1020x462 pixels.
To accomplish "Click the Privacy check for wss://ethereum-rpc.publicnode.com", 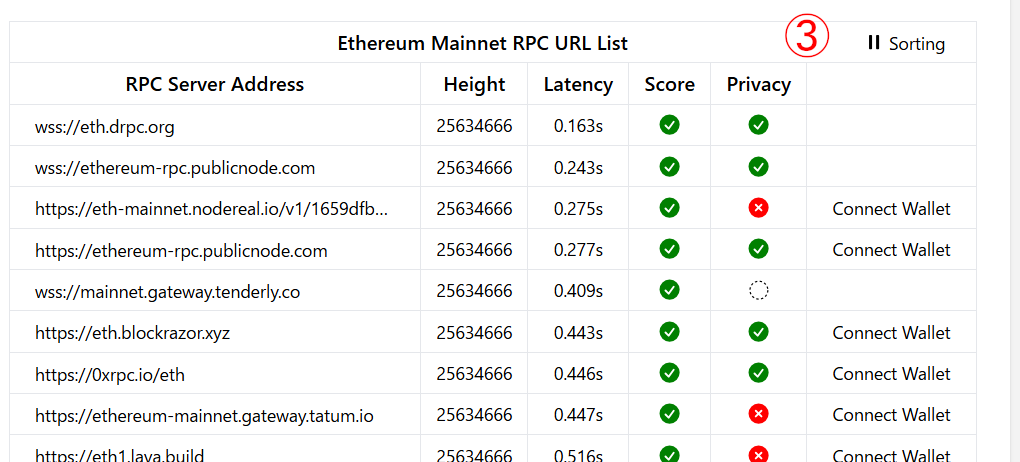I will (x=758, y=167).
